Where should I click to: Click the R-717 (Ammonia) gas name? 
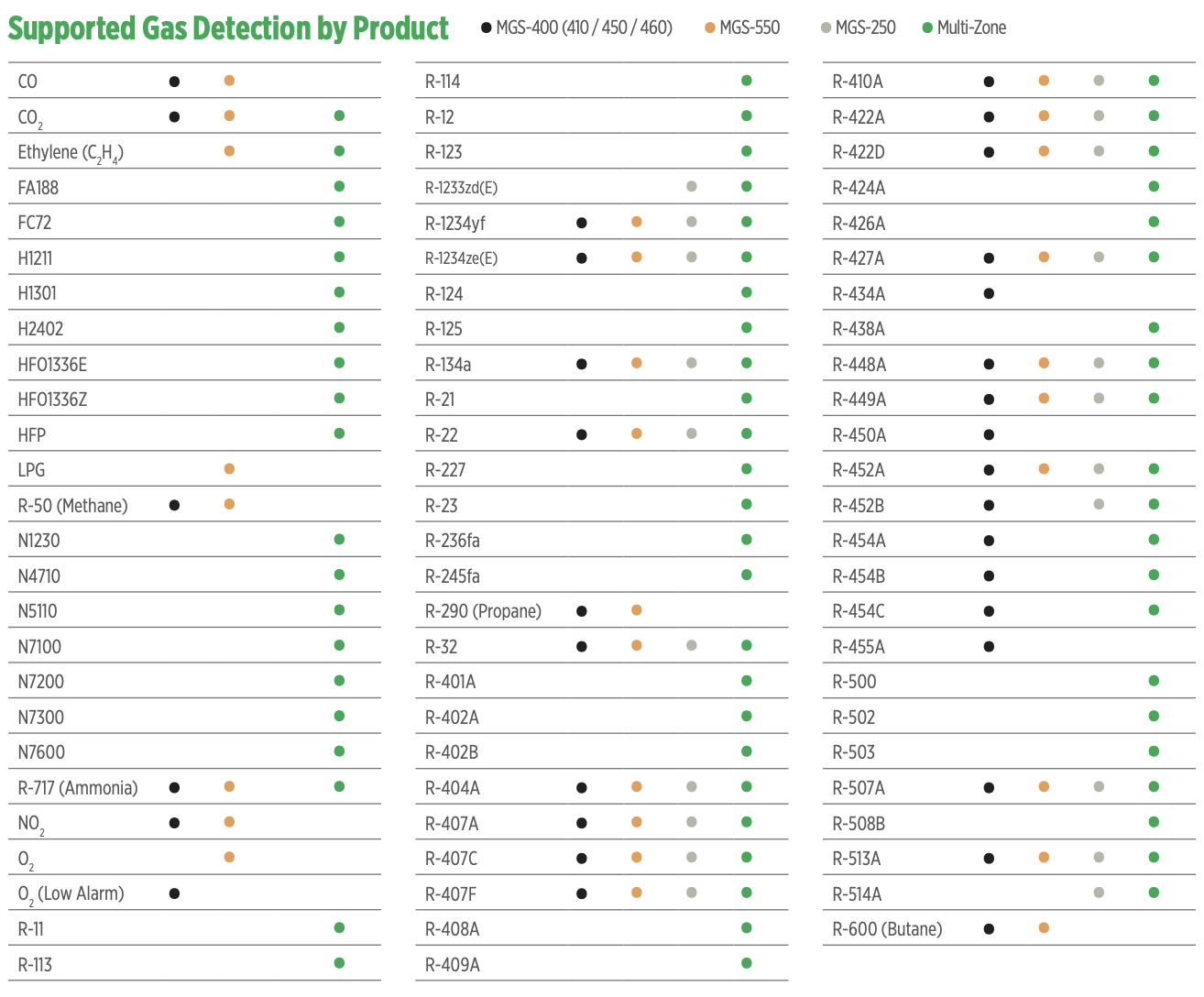(x=78, y=788)
